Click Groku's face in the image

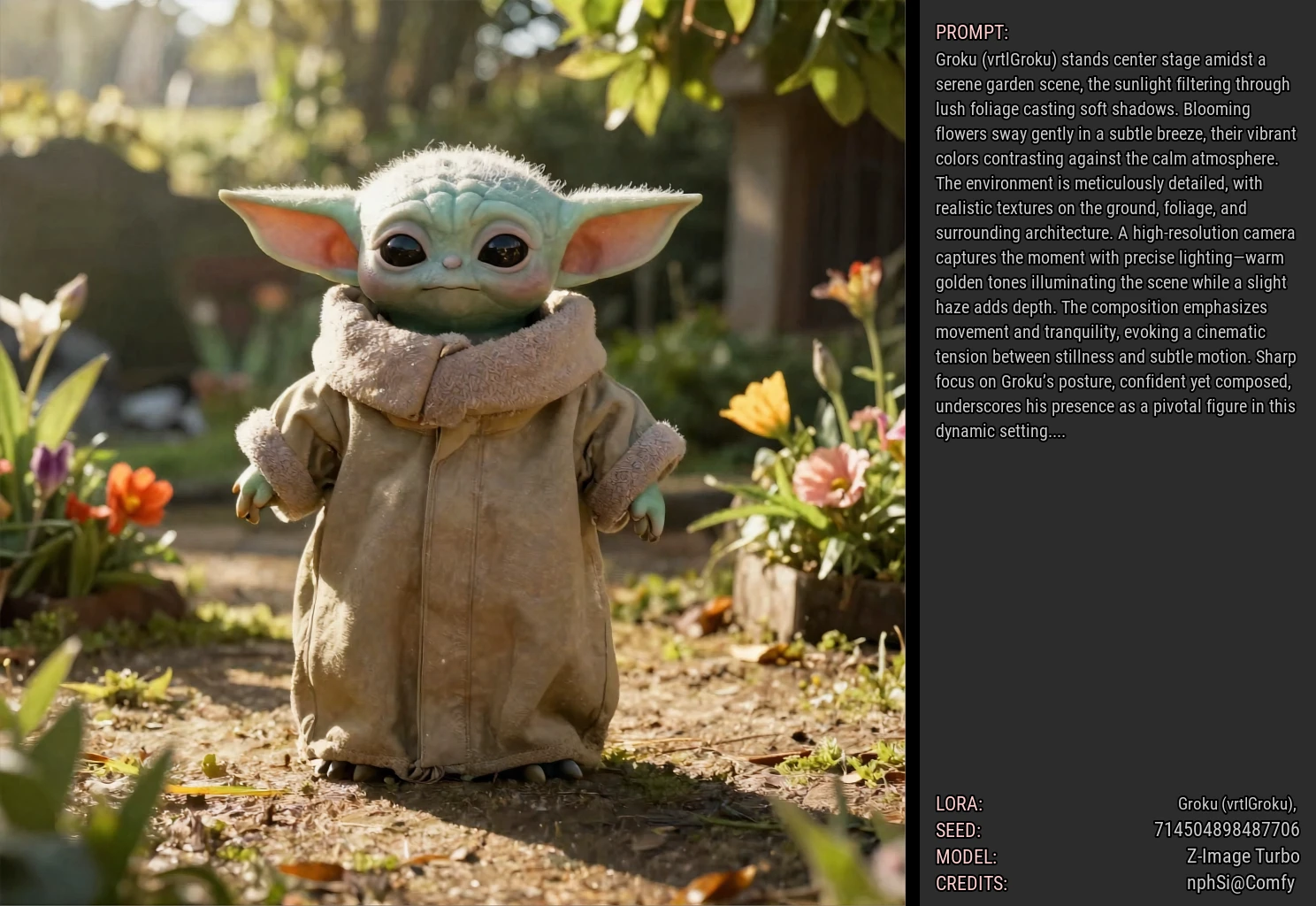(x=453, y=252)
